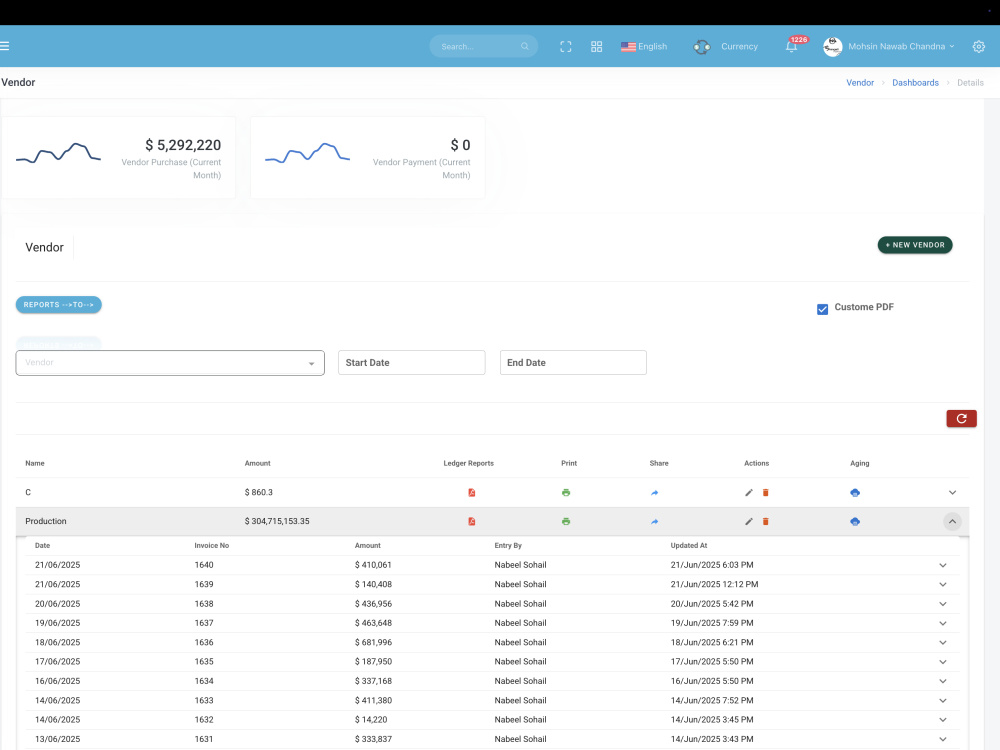Select vendor C amount $ 860.3

(258, 492)
